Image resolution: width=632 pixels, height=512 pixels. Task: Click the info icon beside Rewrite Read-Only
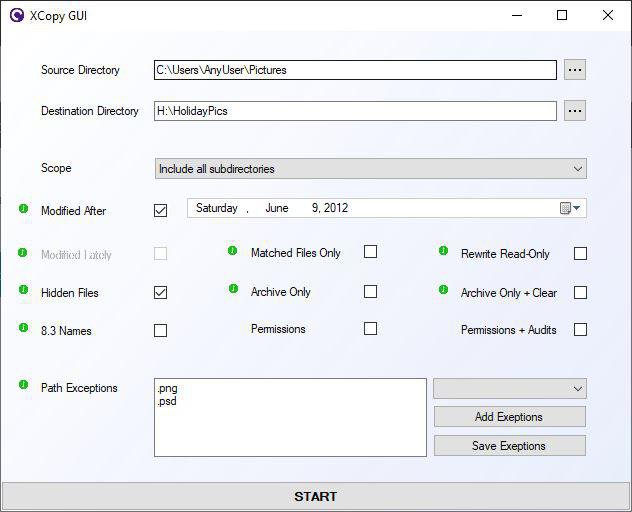pos(443,251)
